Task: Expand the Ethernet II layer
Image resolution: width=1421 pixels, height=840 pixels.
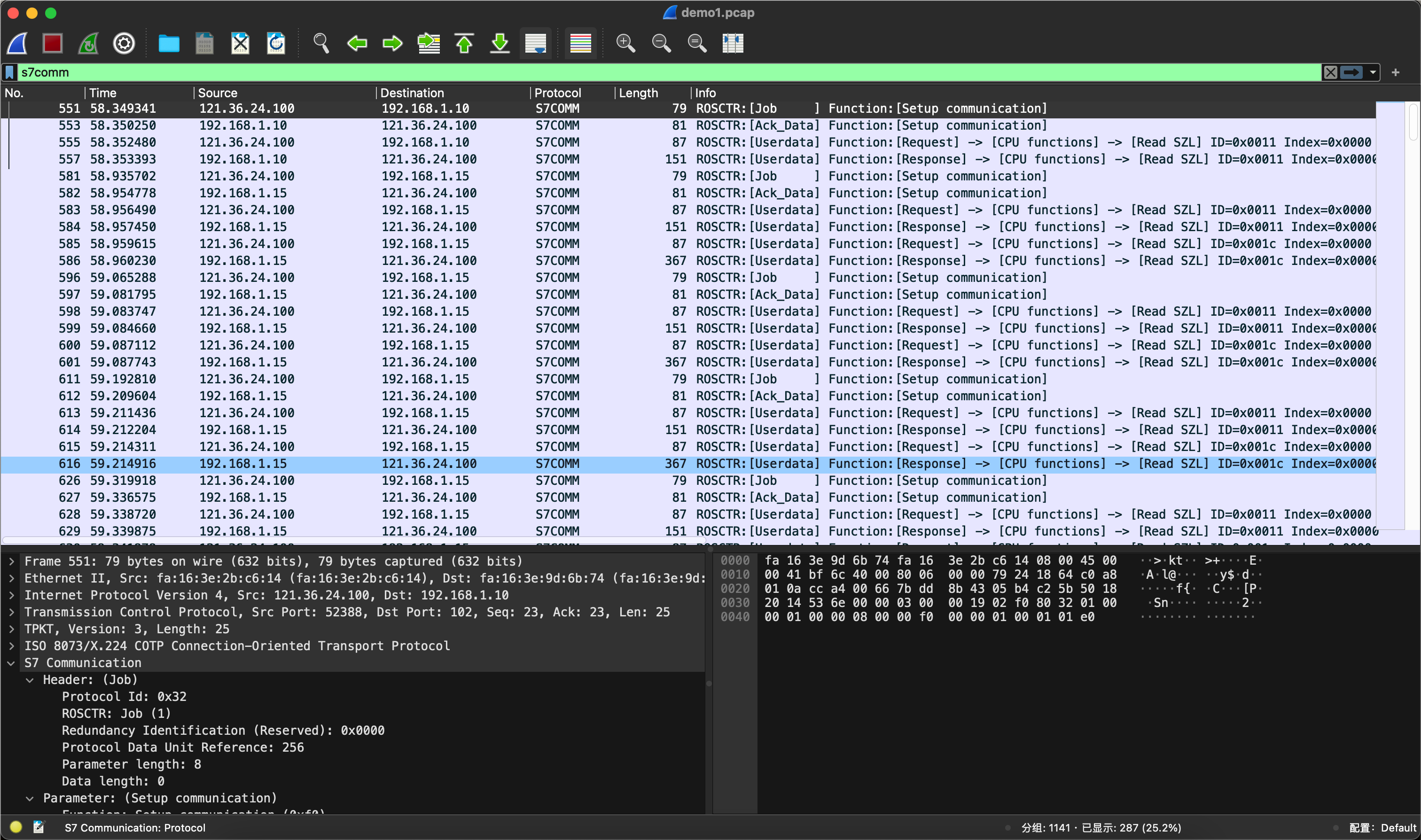Action: point(11,578)
